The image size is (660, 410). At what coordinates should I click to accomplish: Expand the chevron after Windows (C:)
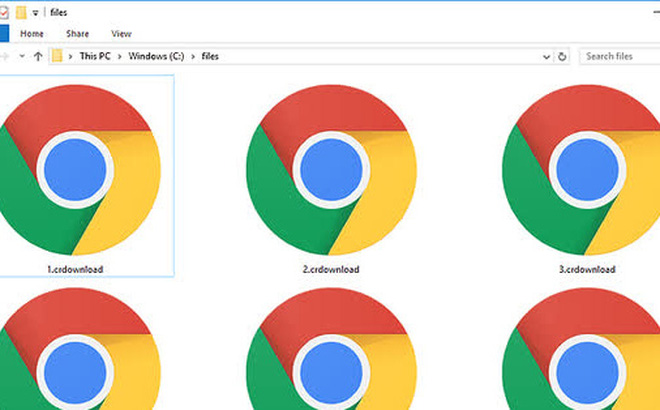tap(193, 57)
